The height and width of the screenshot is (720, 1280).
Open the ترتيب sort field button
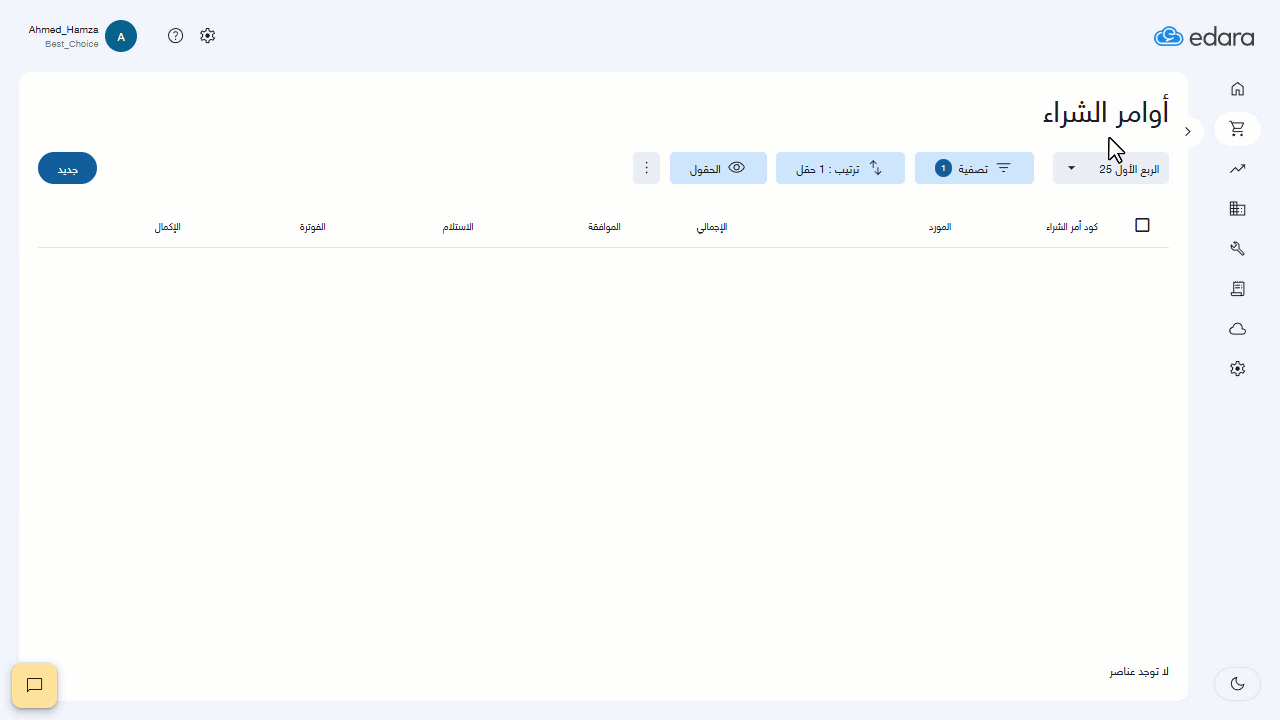[840, 168]
